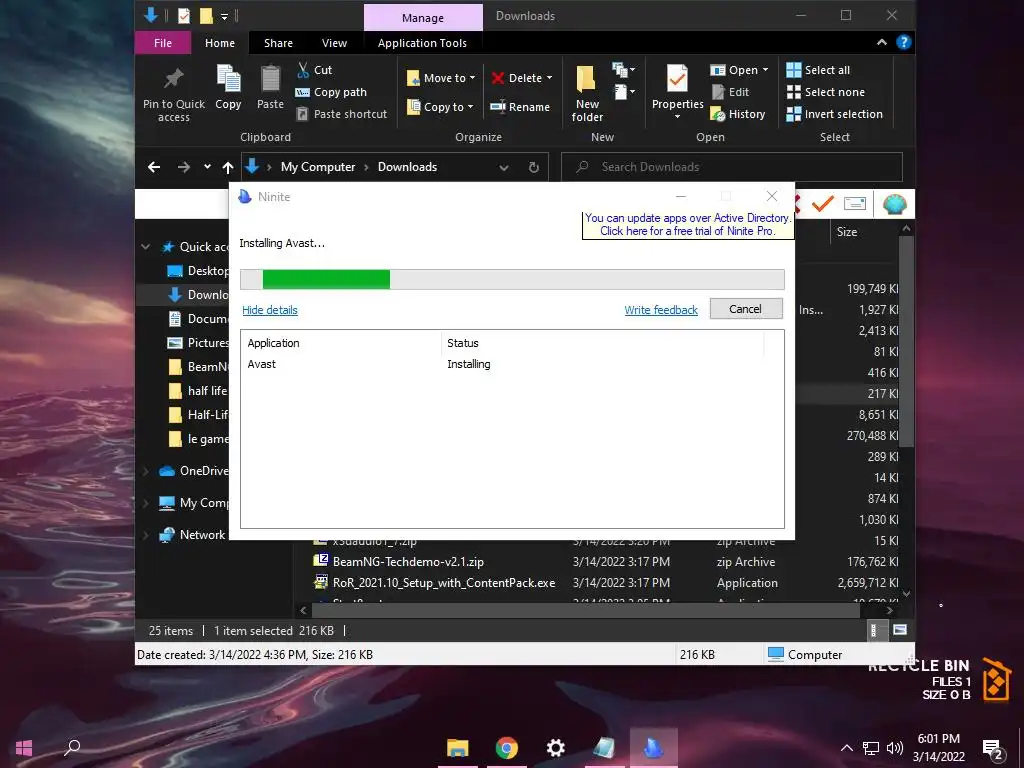Screen dimensions: 1024x768
Task: Open the Application Tools tab
Action: (x=422, y=43)
